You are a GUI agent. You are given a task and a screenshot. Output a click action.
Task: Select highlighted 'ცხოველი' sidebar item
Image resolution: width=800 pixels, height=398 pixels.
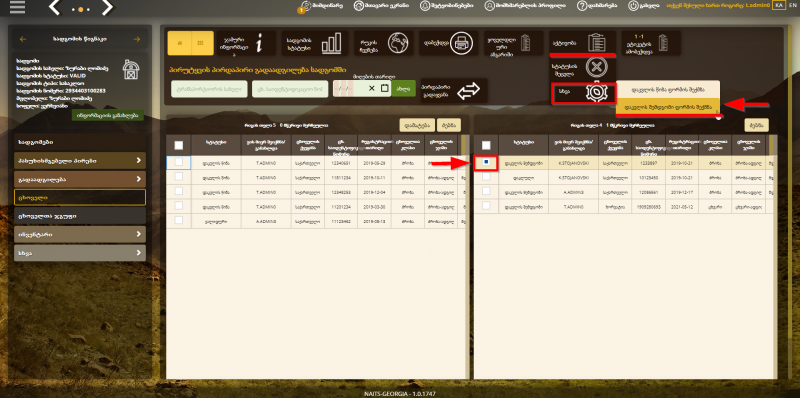80,197
